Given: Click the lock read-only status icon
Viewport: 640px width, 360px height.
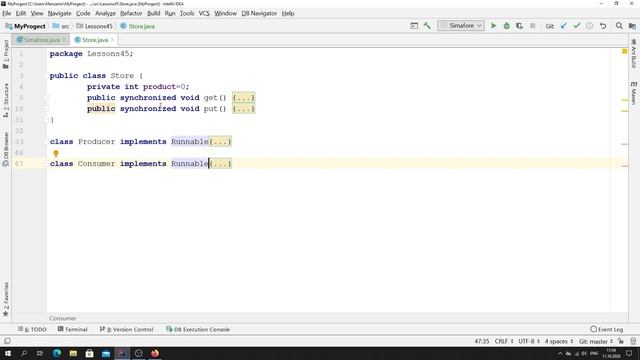Looking at the screenshot, I should [621, 341].
